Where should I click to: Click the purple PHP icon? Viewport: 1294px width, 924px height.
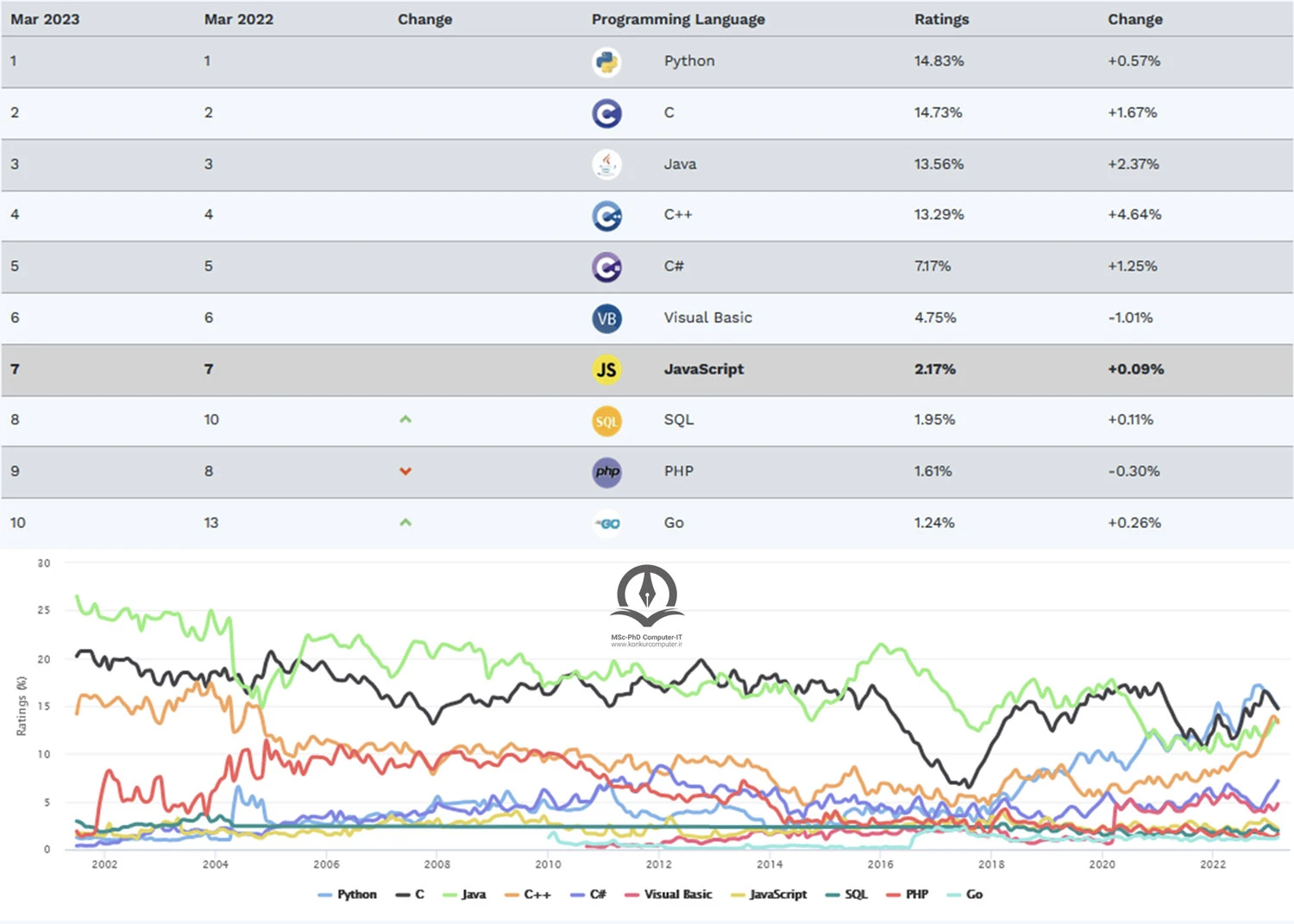606,472
